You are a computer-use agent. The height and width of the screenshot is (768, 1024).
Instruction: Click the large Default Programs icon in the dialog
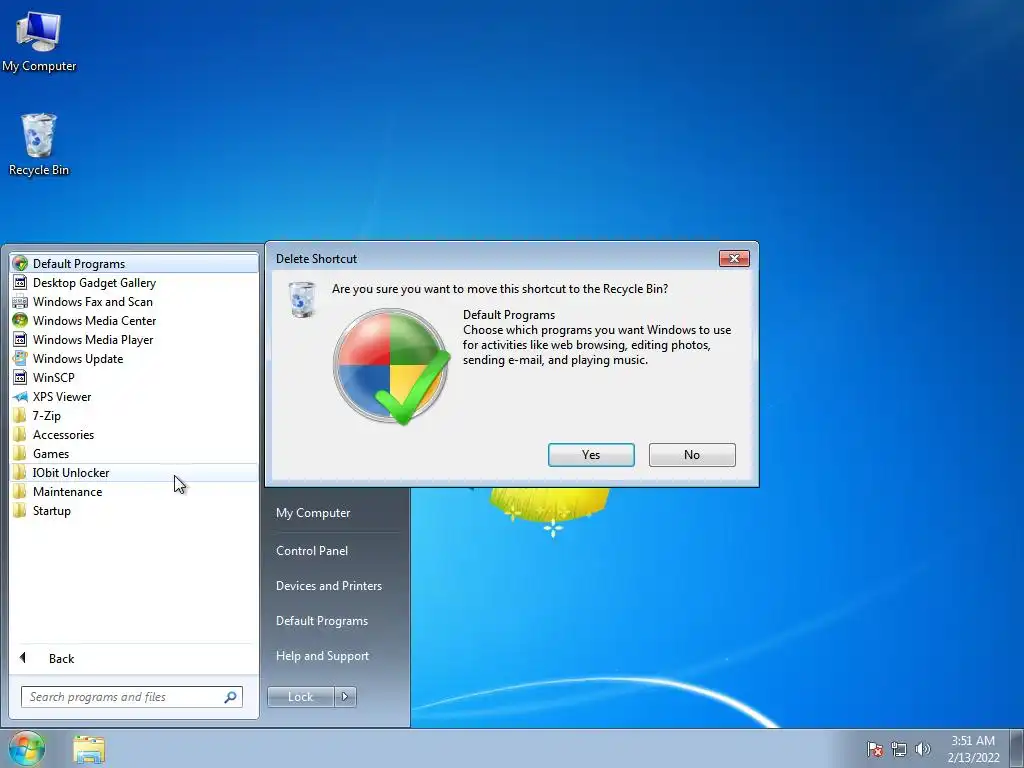point(391,366)
